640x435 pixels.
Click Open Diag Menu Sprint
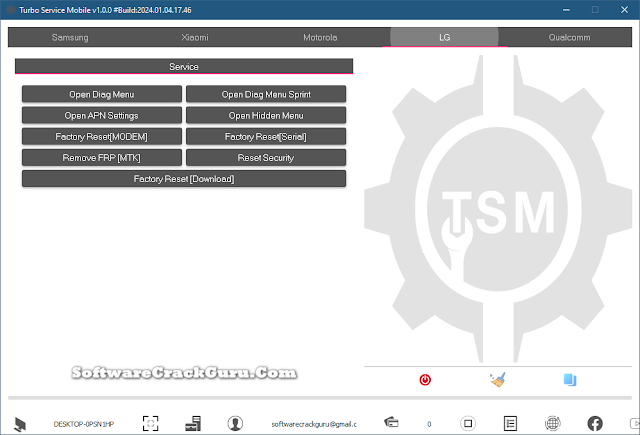pos(266,94)
